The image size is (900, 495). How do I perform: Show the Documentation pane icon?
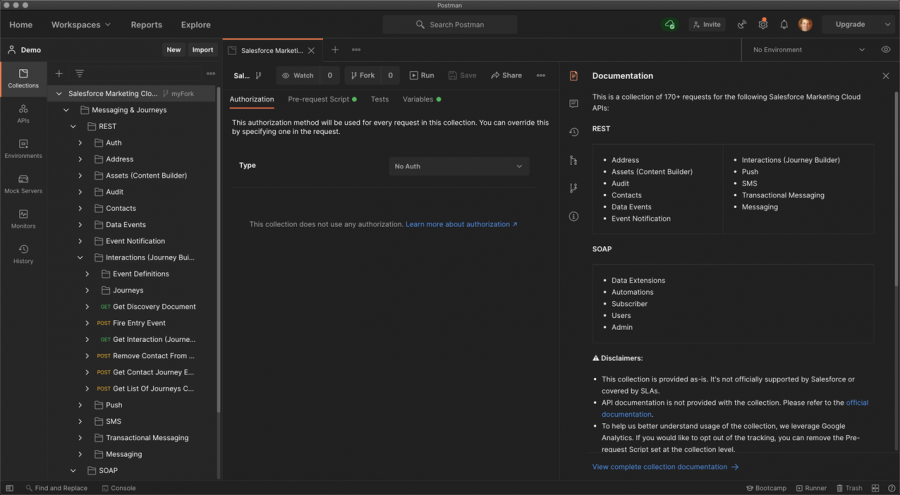(x=573, y=76)
